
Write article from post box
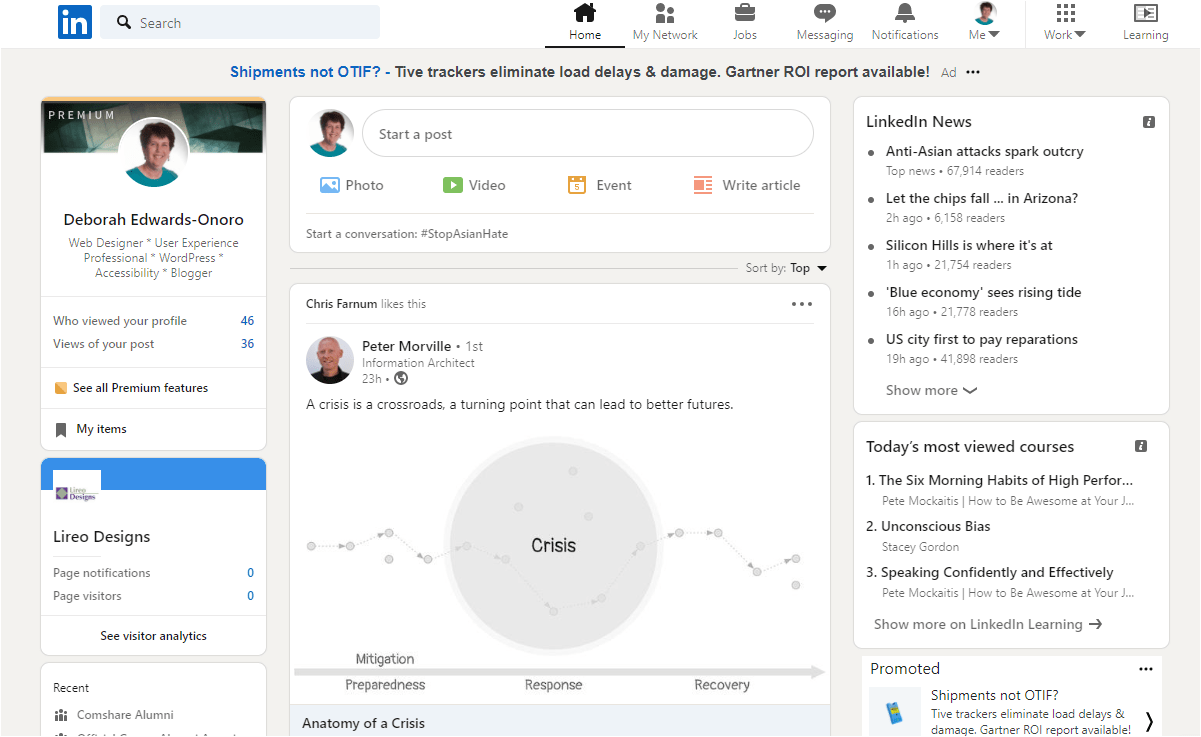(747, 185)
